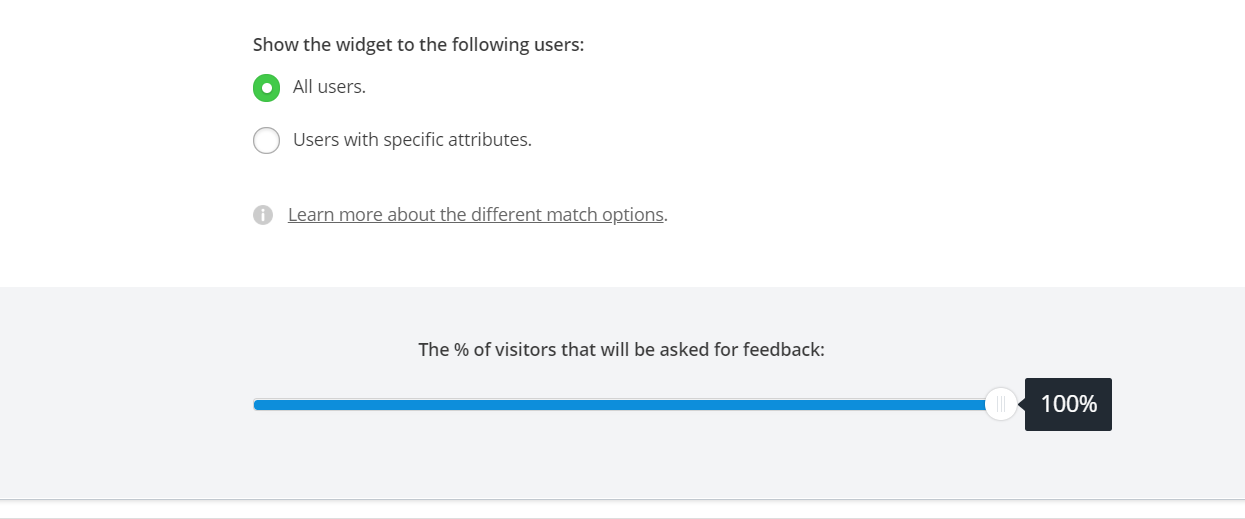Viewport: 1245px width, 519px height.
Task: Click the 'Show the widget to the following users:' heading
Action: [x=418, y=45]
